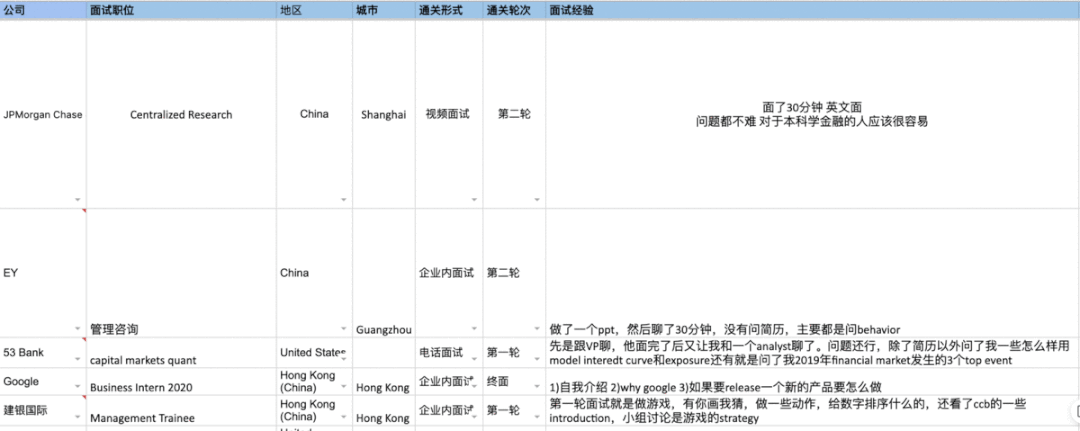1080x431 pixels.
Task: Select the Management Trainee cell
Action: coord(181,411)
